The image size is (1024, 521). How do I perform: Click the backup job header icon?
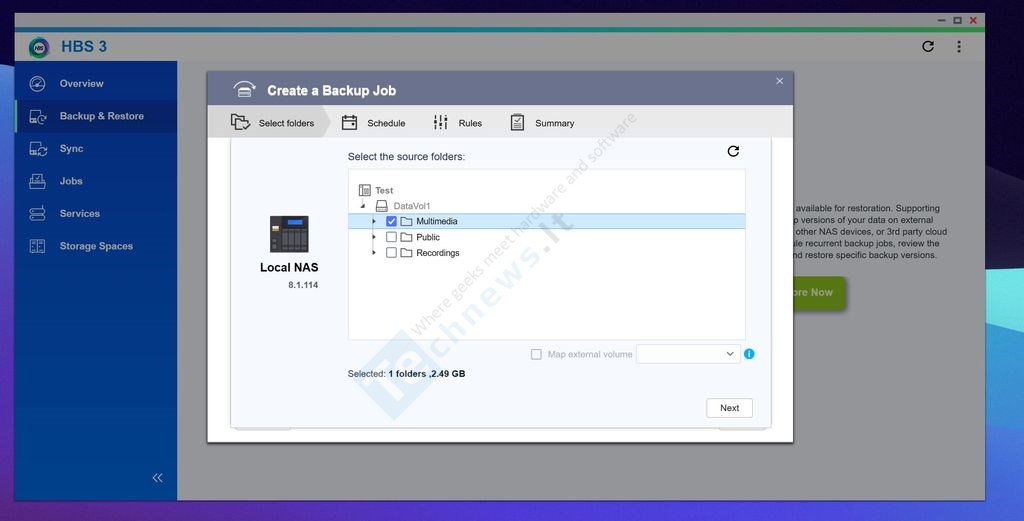coord(244,90)
